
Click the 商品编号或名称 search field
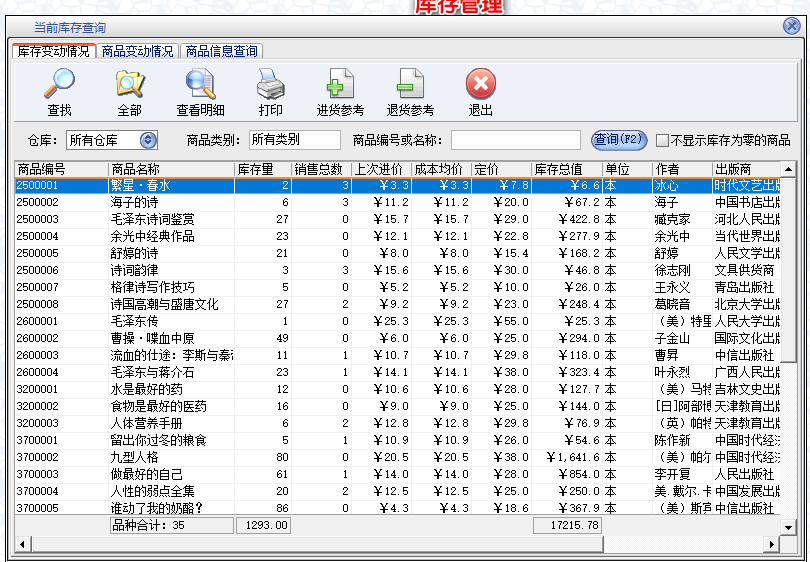point(516,140)
